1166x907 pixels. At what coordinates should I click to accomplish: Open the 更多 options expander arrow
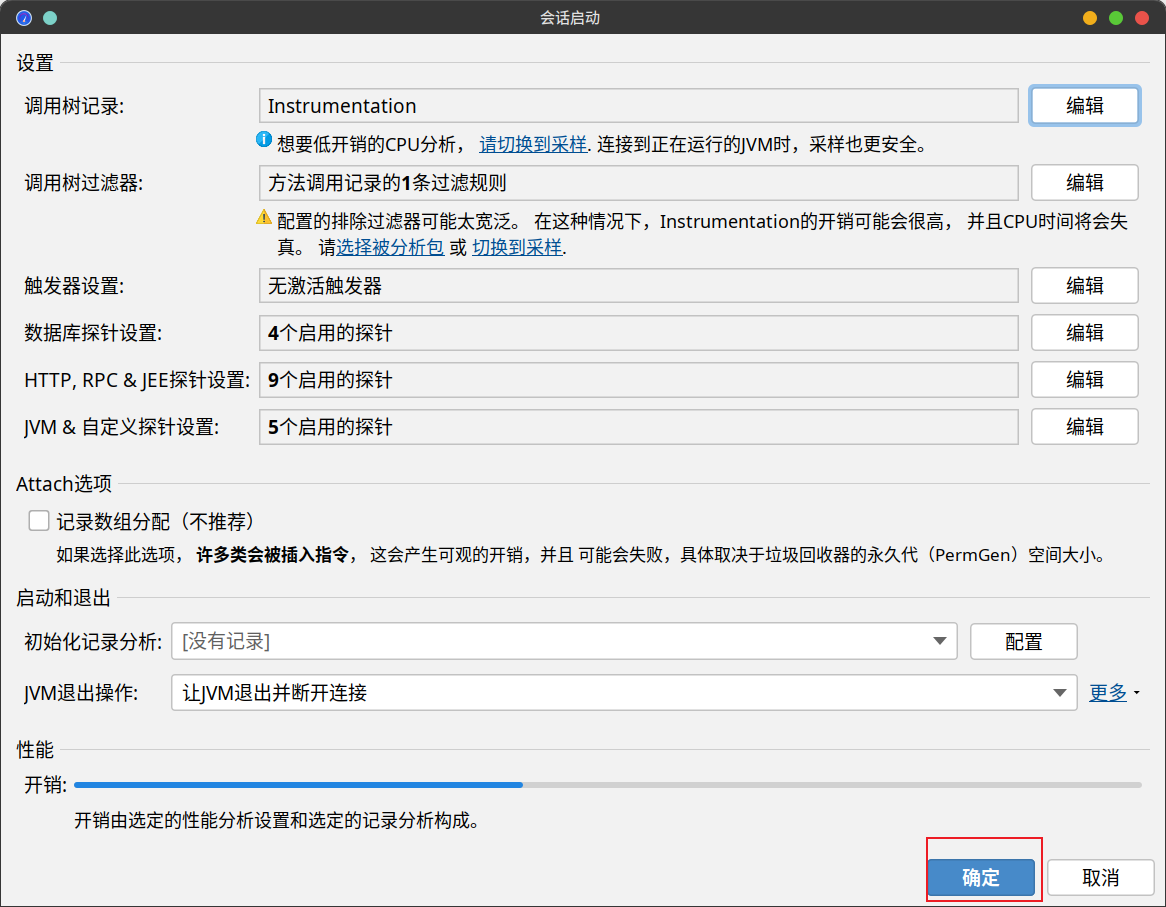point(1137,693)
